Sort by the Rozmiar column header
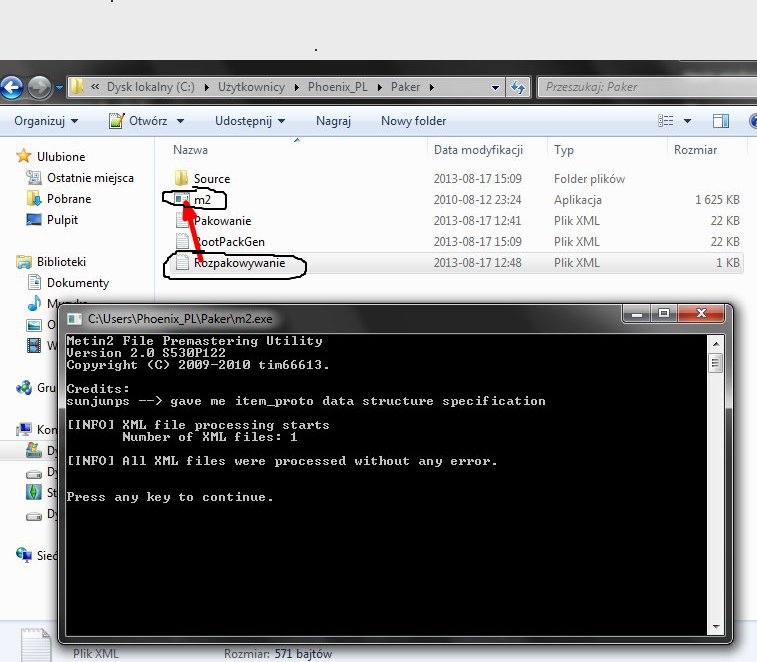757x662 pixels. click(695, 150)
